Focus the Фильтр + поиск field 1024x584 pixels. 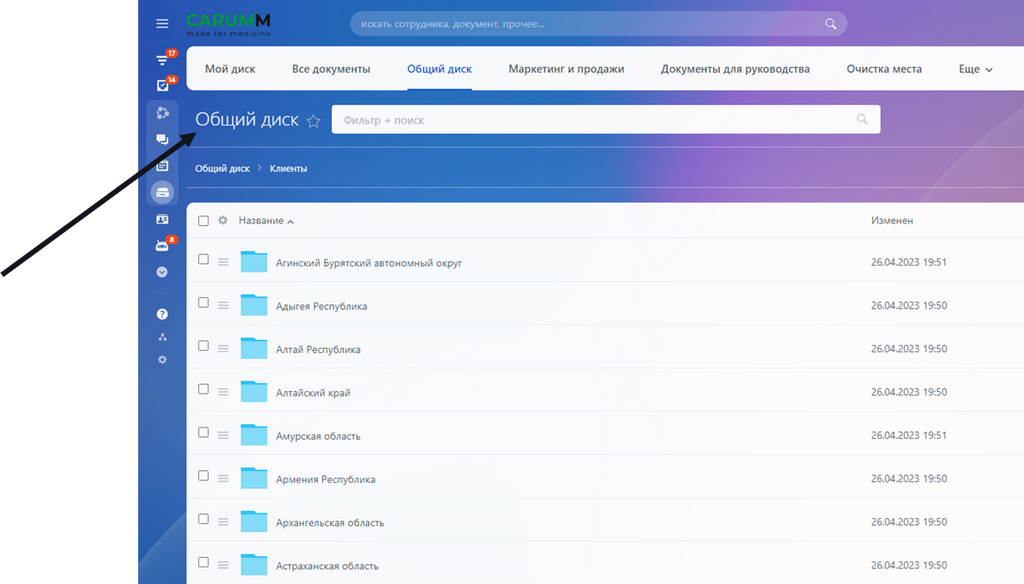pyautogui.click(x=606, y=120)
